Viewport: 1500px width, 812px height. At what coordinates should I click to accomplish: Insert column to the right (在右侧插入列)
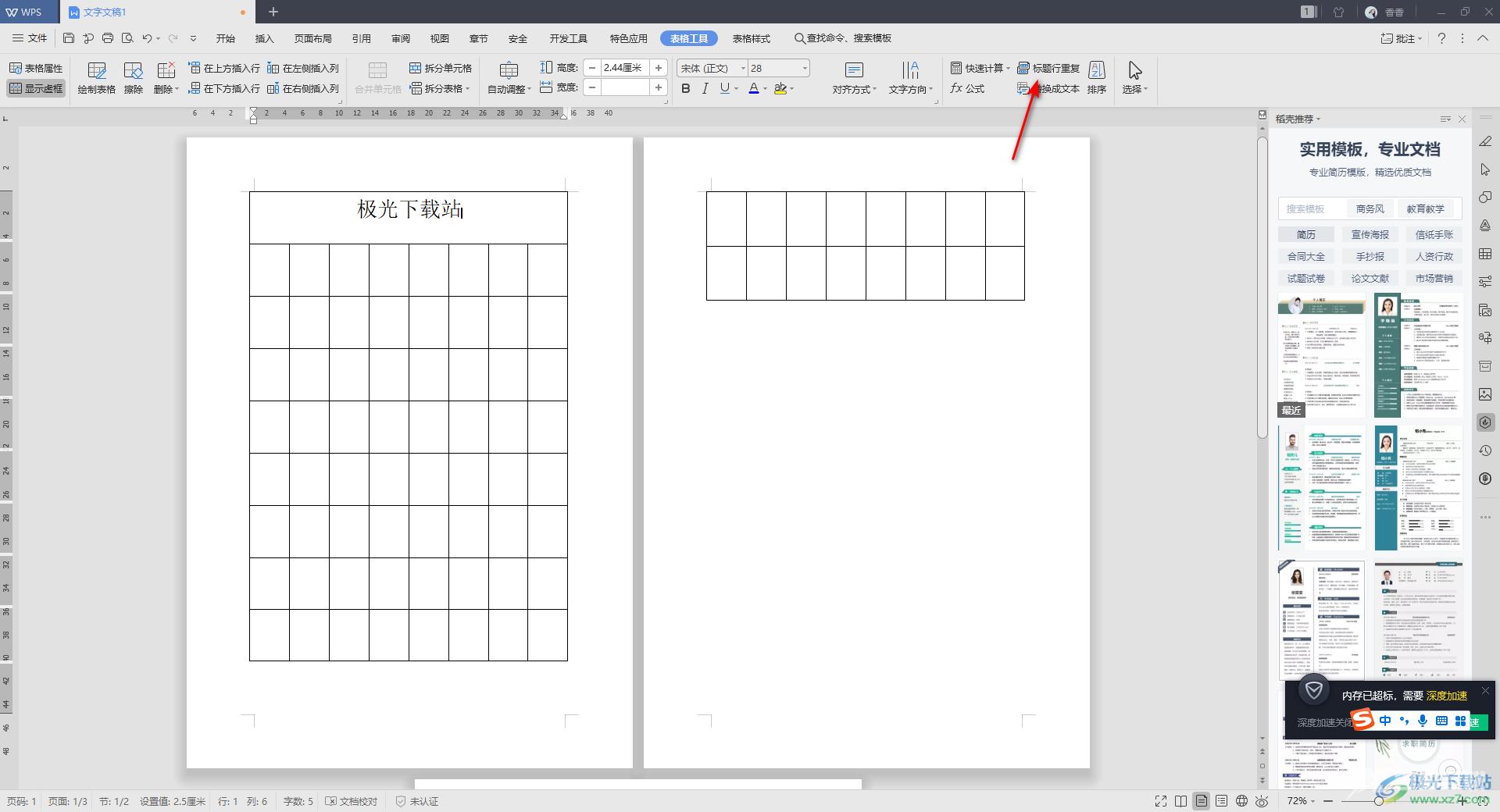(303, 88)
